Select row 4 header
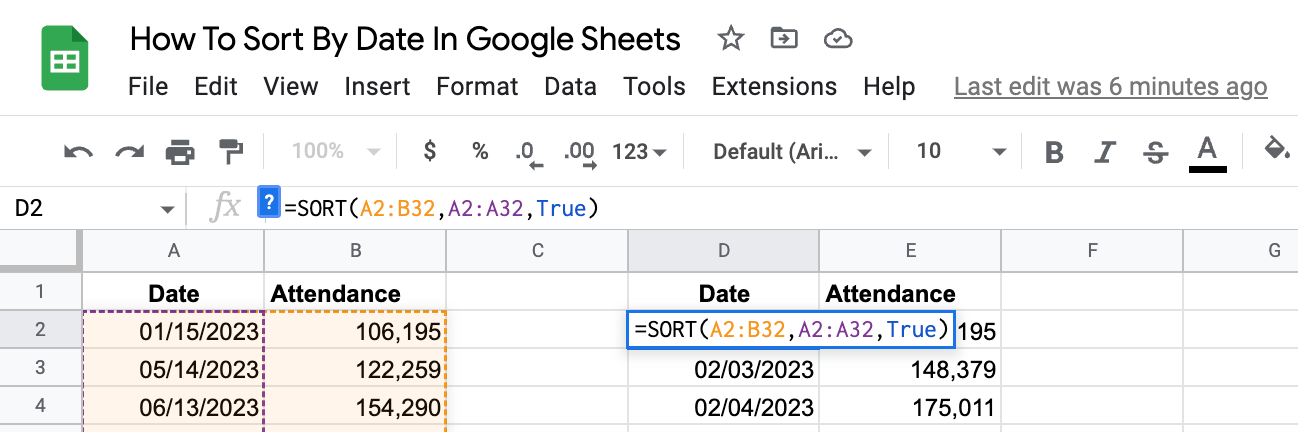 41,406
